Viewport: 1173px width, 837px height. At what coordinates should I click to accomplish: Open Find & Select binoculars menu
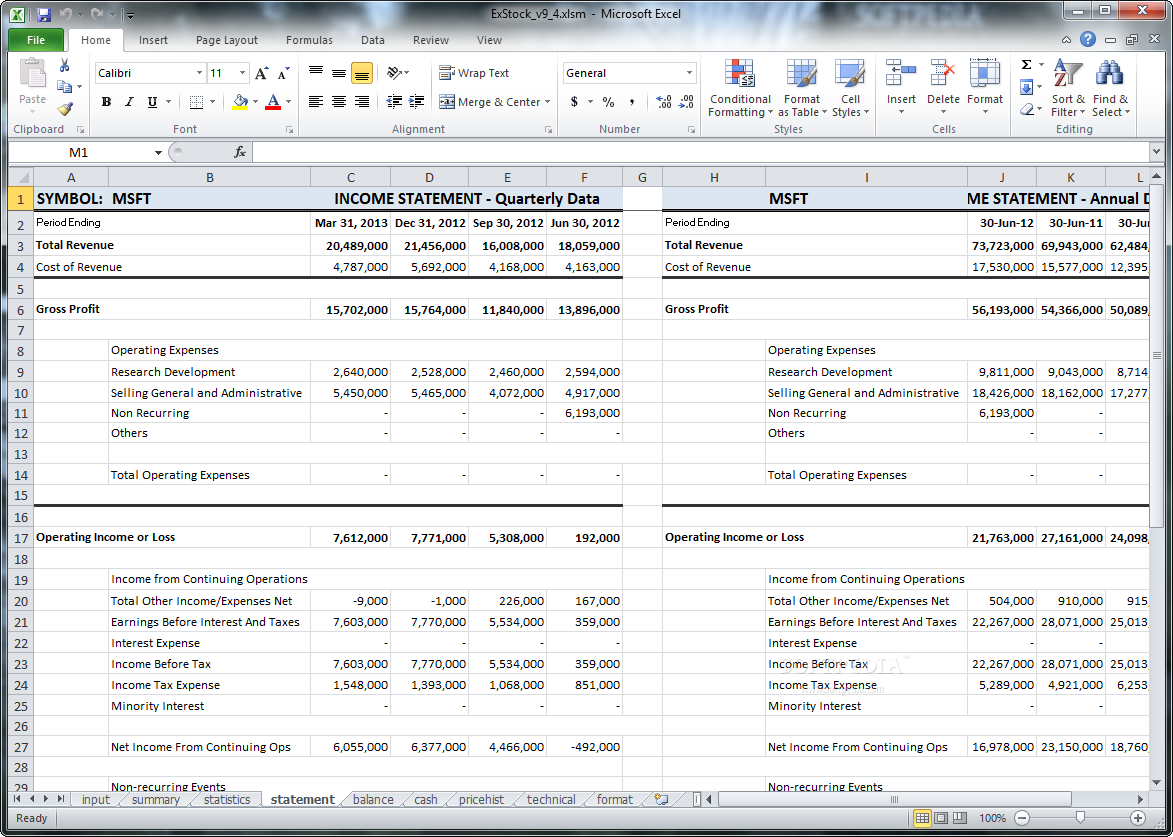coord(1110,88)
